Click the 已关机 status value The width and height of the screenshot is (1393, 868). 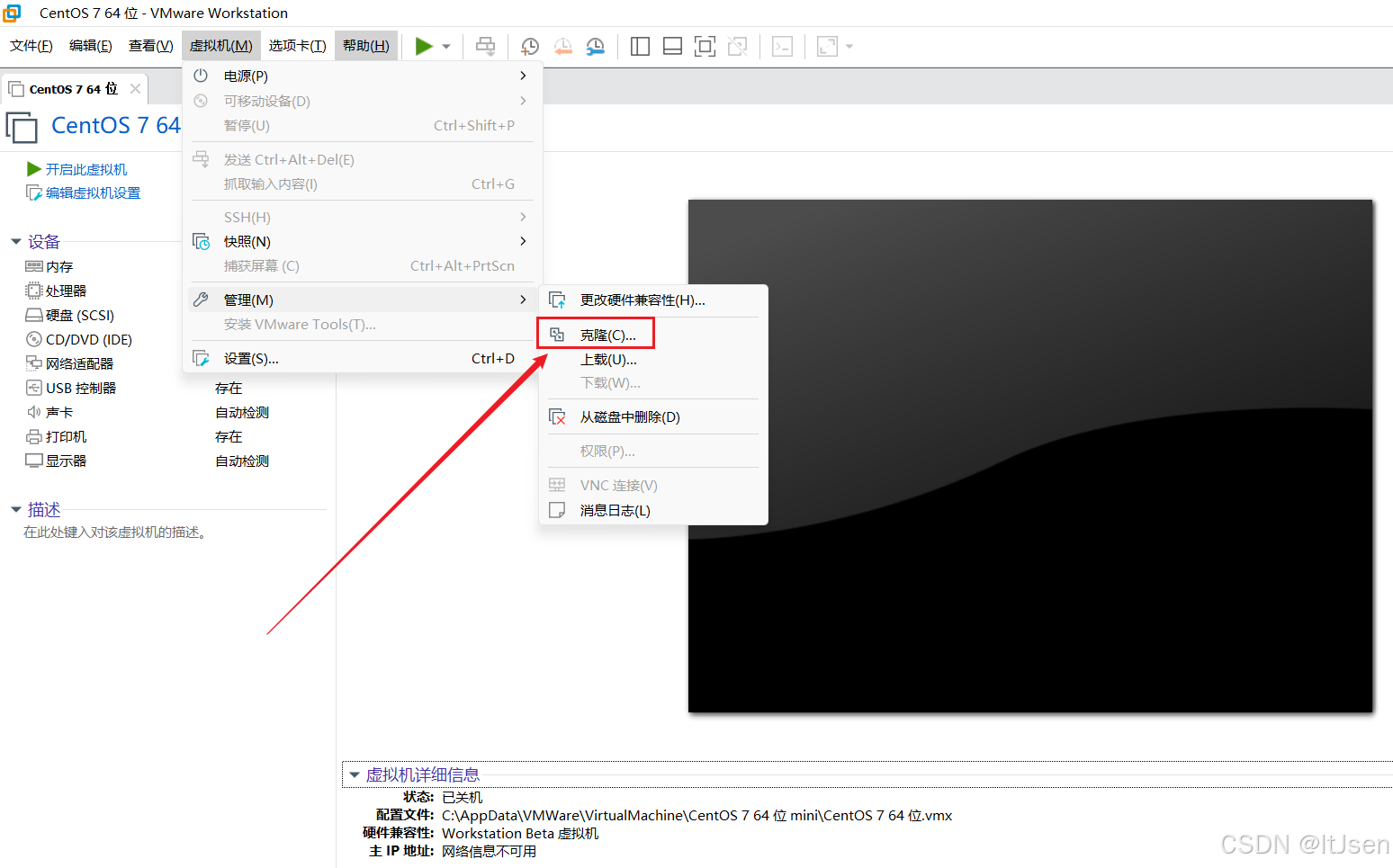(x=463, y=798)
